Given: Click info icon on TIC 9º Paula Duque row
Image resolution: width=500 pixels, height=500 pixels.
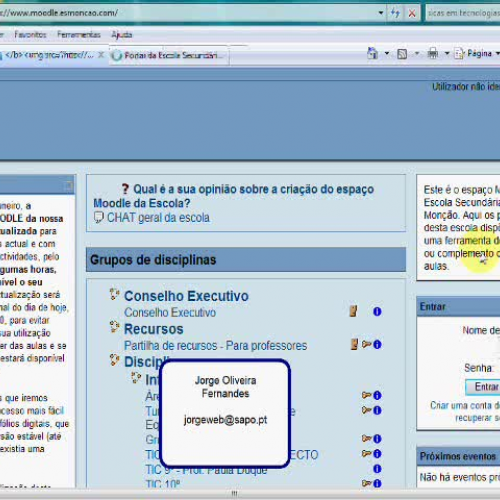Looking at the screenshot, I should point(377,469).
